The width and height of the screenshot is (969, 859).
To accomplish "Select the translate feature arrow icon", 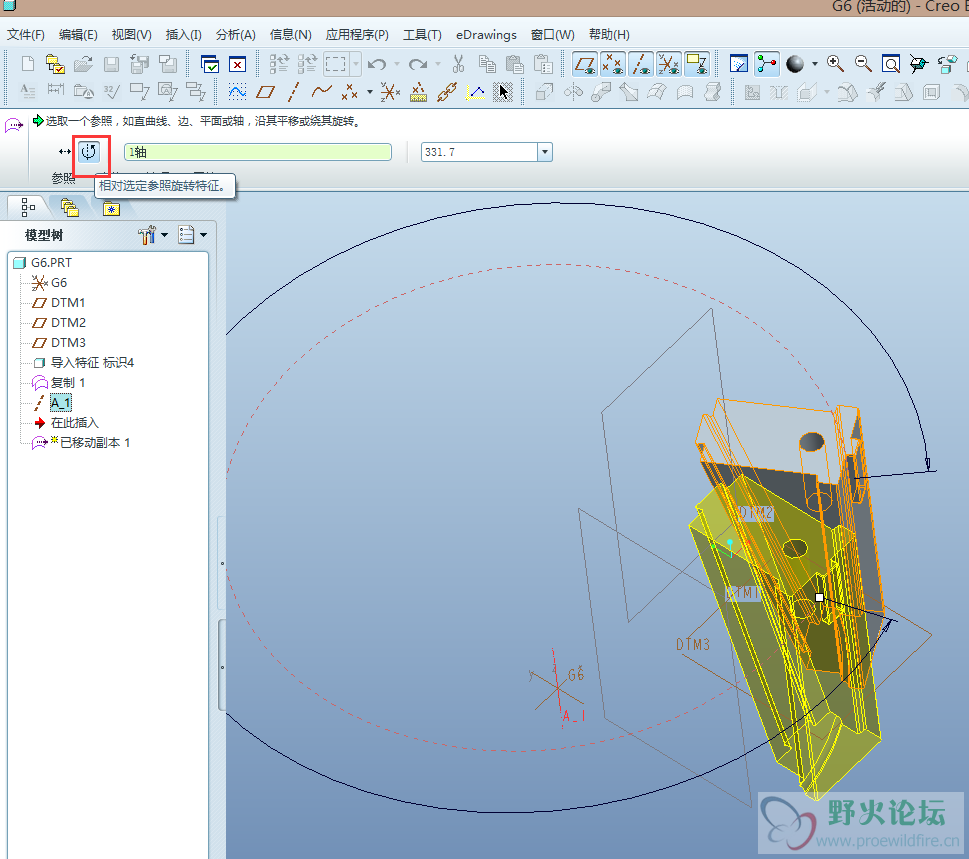I will pyautogui.click(x=65, y=152).
